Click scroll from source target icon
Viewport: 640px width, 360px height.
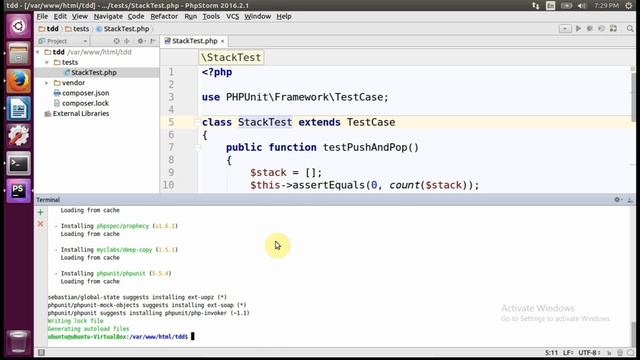click(x=117, y=41)
